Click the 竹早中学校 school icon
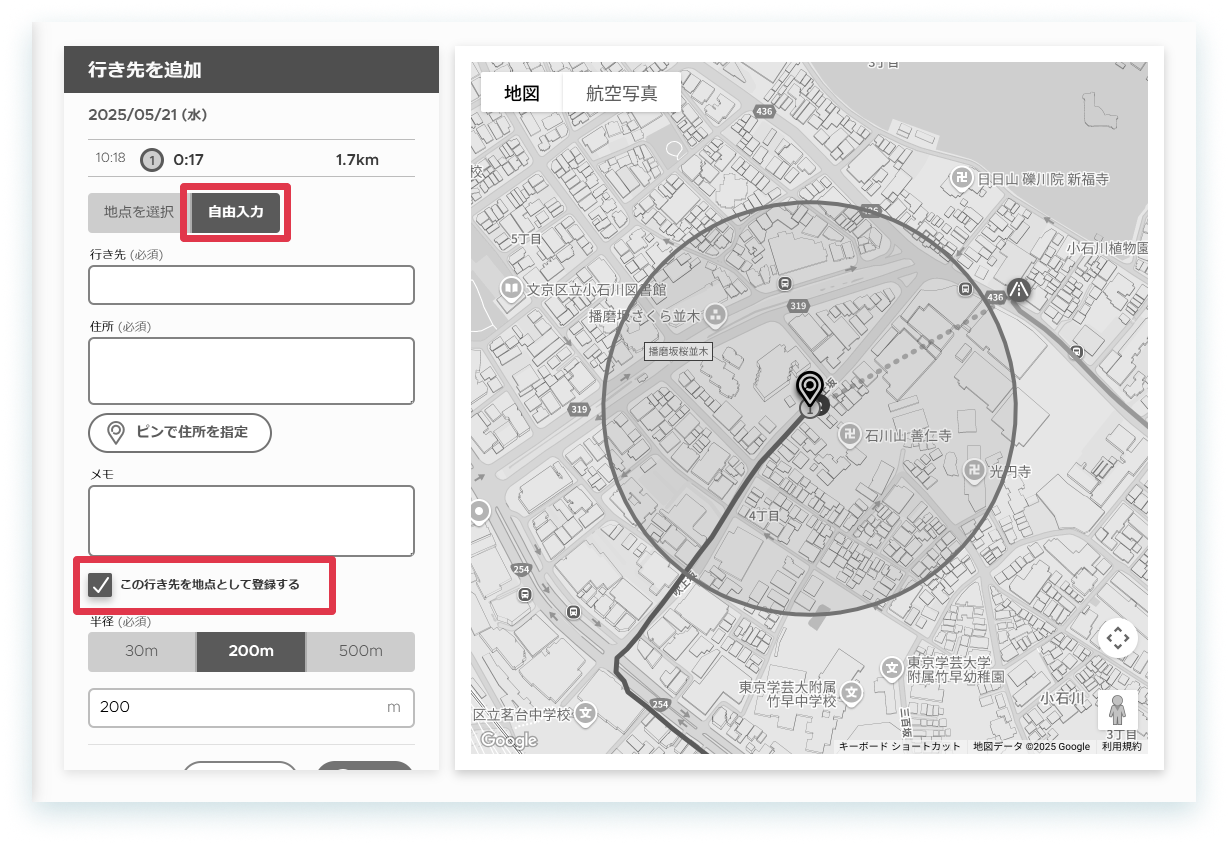 (x=851, y=691)
